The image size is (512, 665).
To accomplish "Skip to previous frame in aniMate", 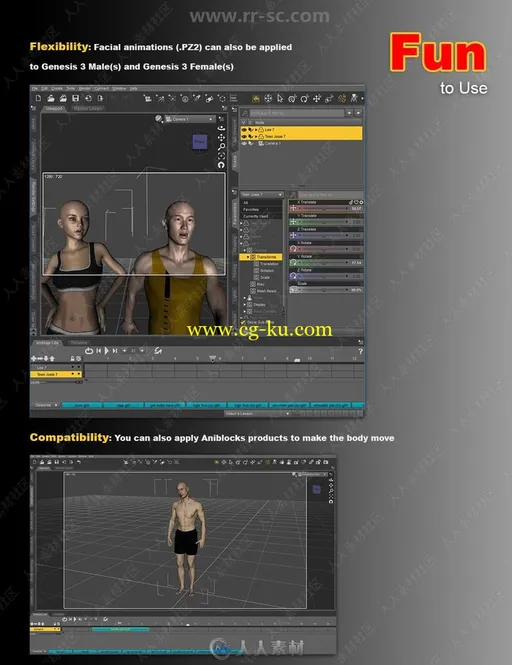I will click(98, 351).
